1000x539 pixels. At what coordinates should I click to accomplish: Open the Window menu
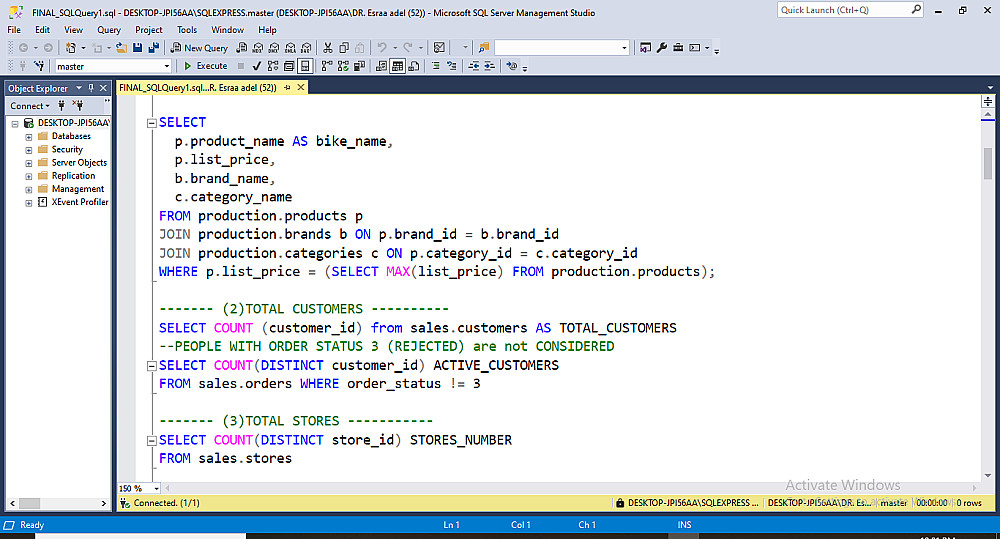pos(228,30)
